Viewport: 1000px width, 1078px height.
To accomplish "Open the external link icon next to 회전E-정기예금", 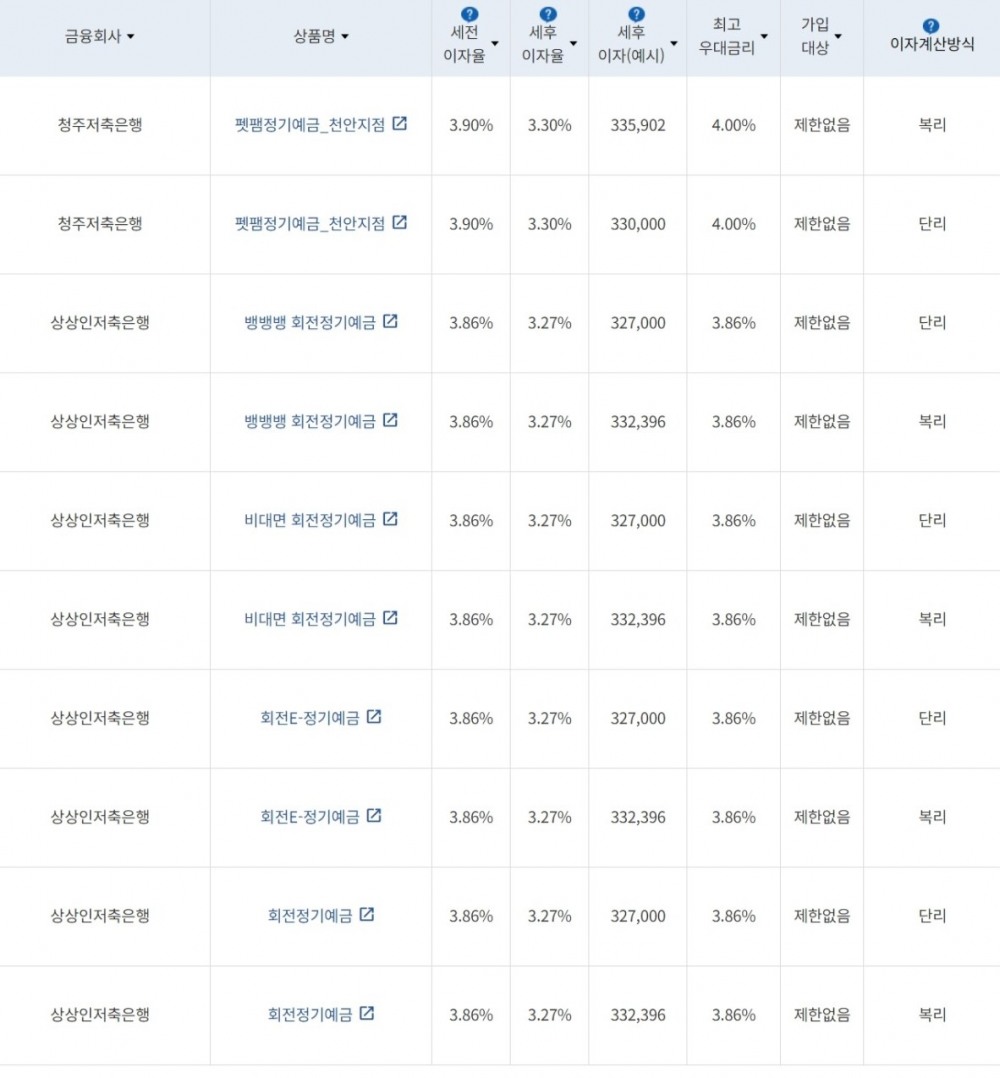I will (375, 718).
